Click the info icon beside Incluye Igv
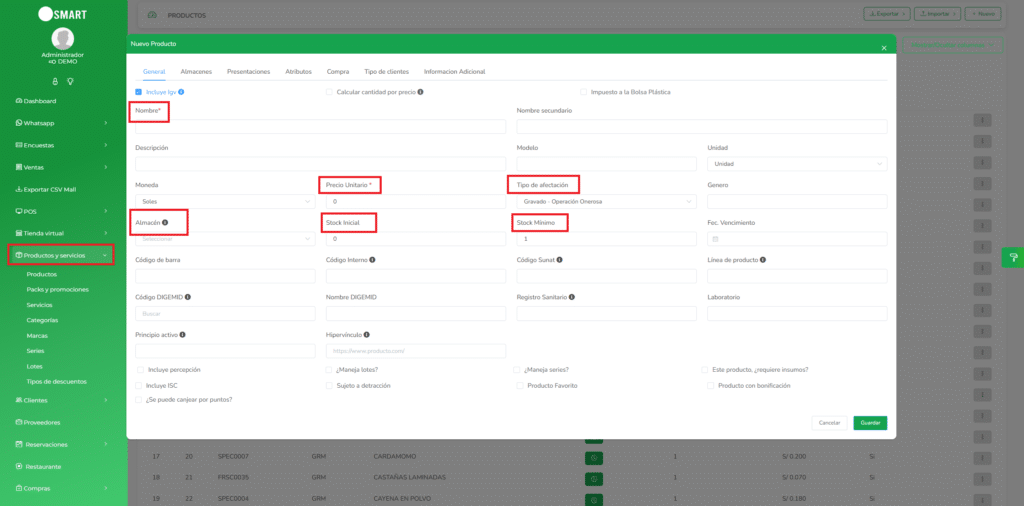The height and width of the screenshot is (506, 1024). [x=181, y=92]
